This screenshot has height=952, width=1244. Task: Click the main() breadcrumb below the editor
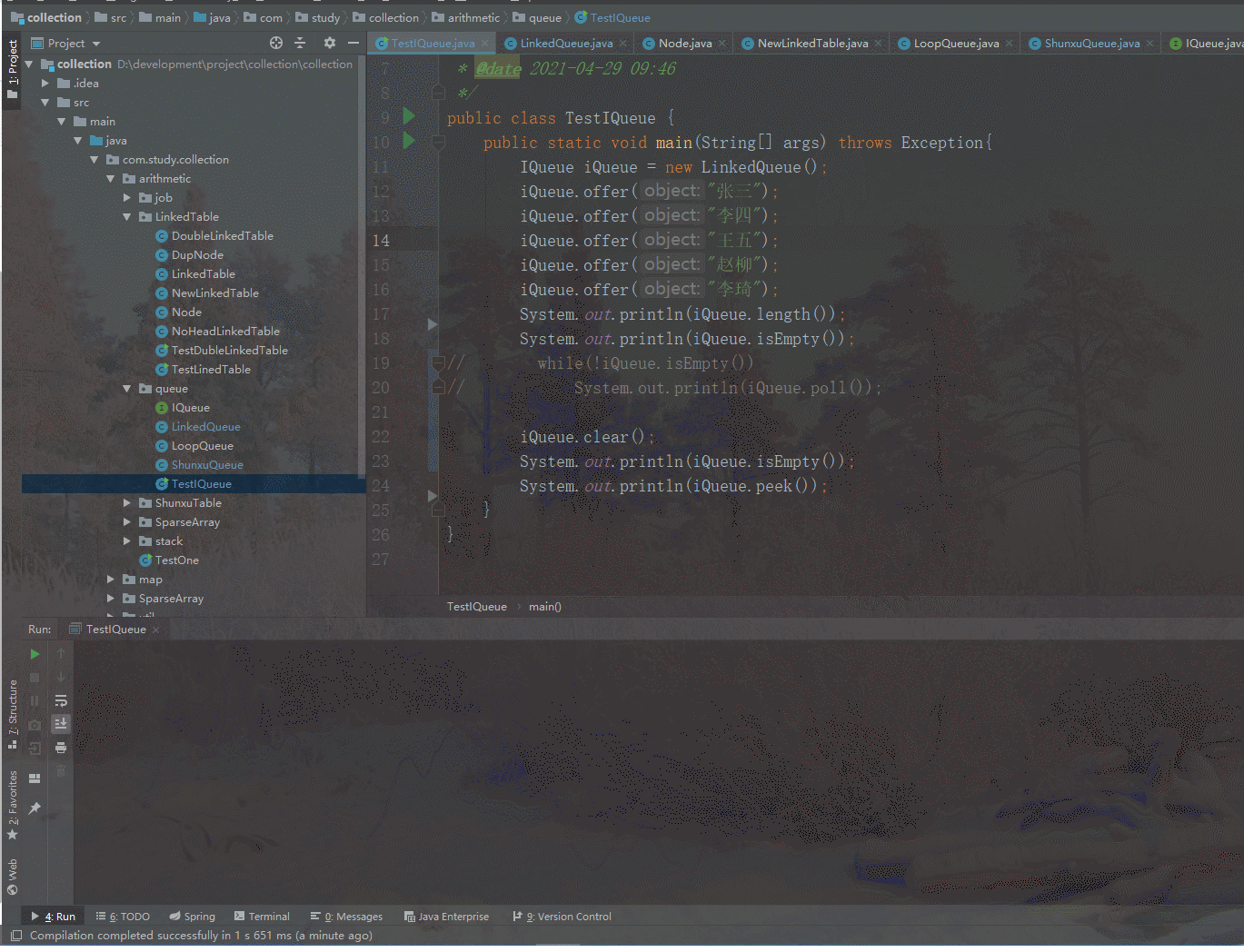[545, 607]
